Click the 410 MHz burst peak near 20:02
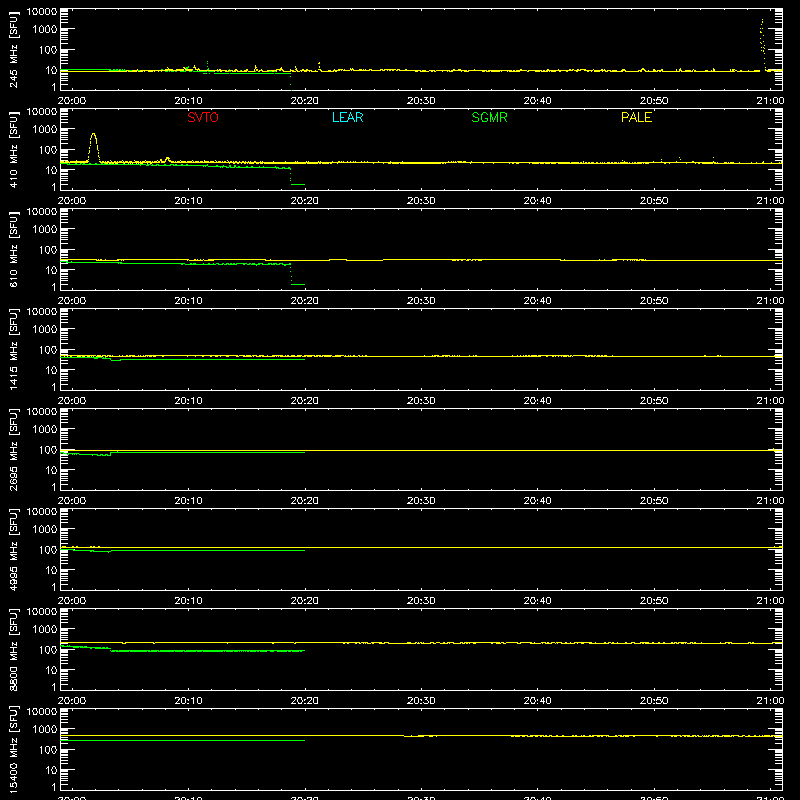 [x=93, y=135]
